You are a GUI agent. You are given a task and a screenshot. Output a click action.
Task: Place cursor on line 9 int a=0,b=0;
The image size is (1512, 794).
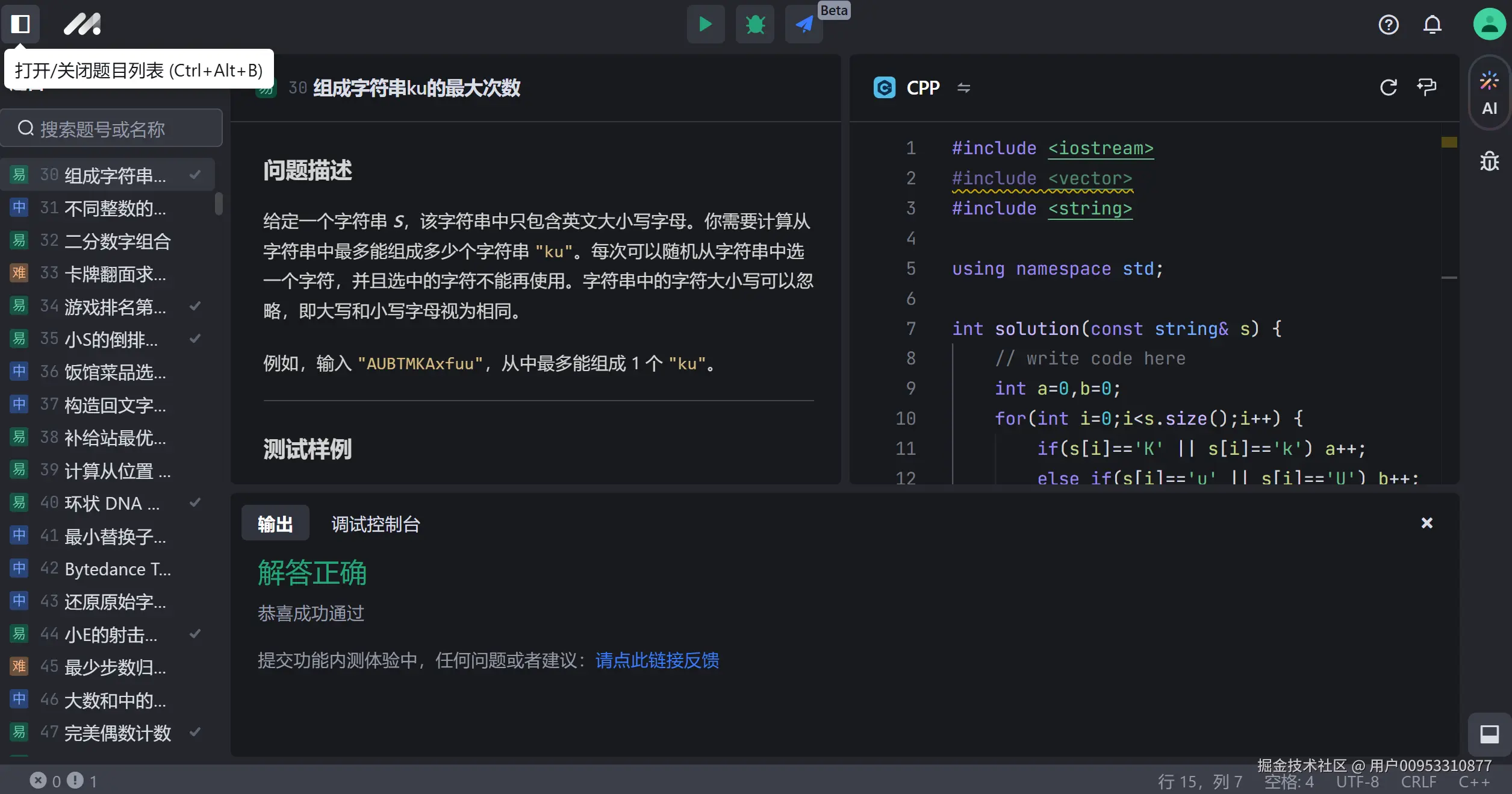pos(1057,389)
